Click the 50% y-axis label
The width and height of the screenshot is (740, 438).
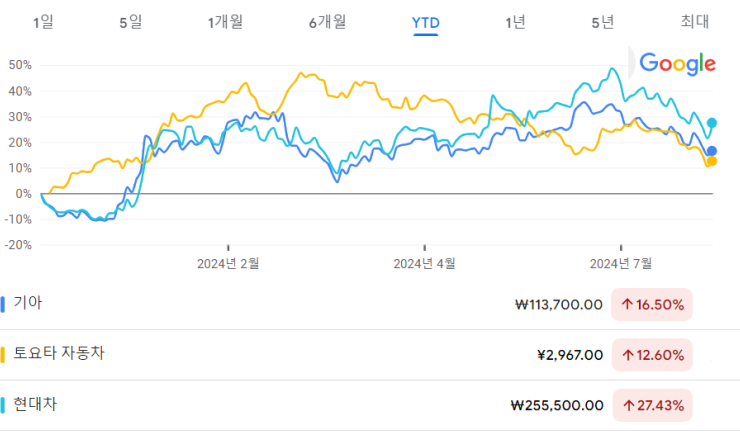(x=20, y=65)
